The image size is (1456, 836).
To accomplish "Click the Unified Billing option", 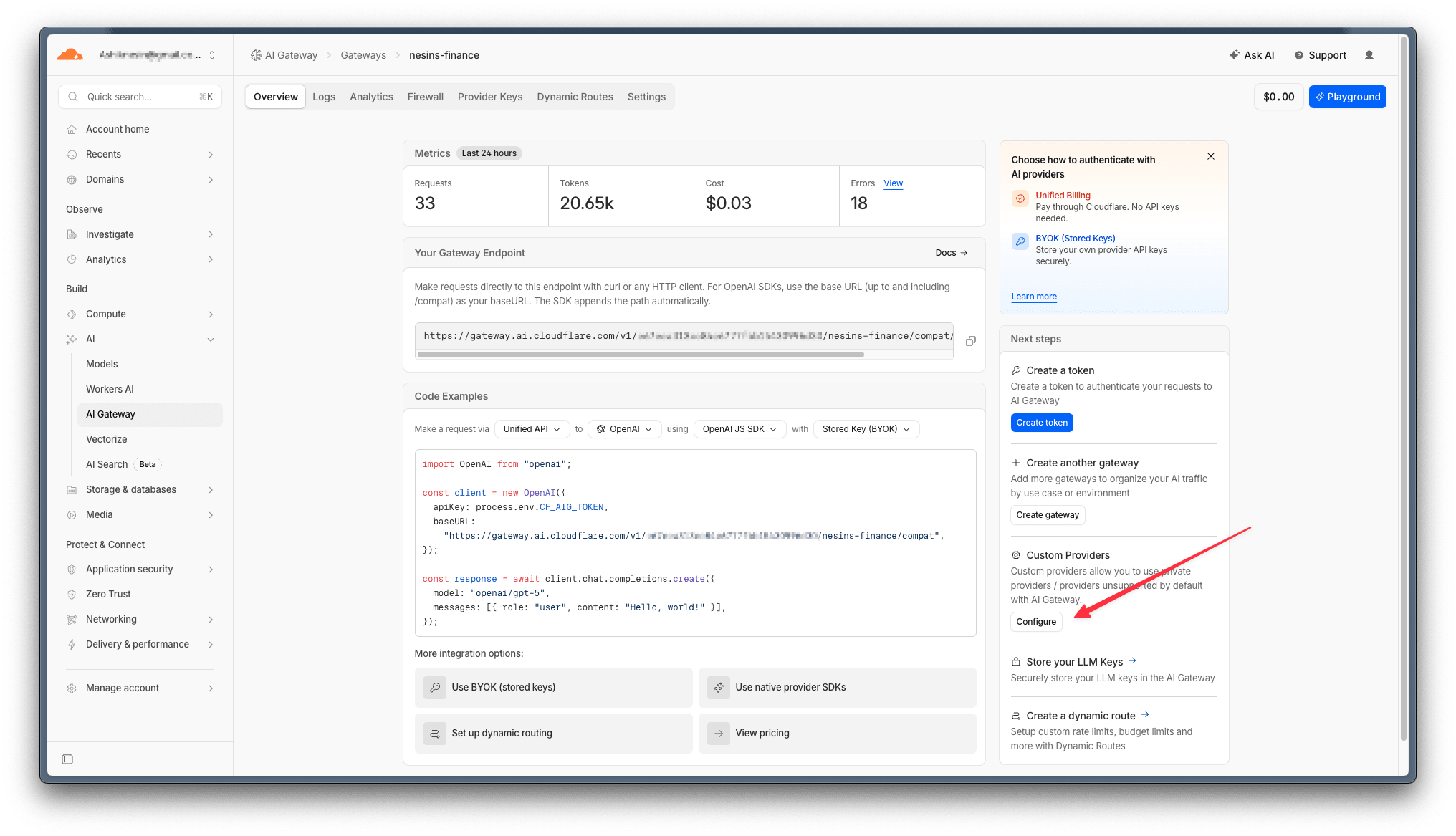I will [1063, 196].
